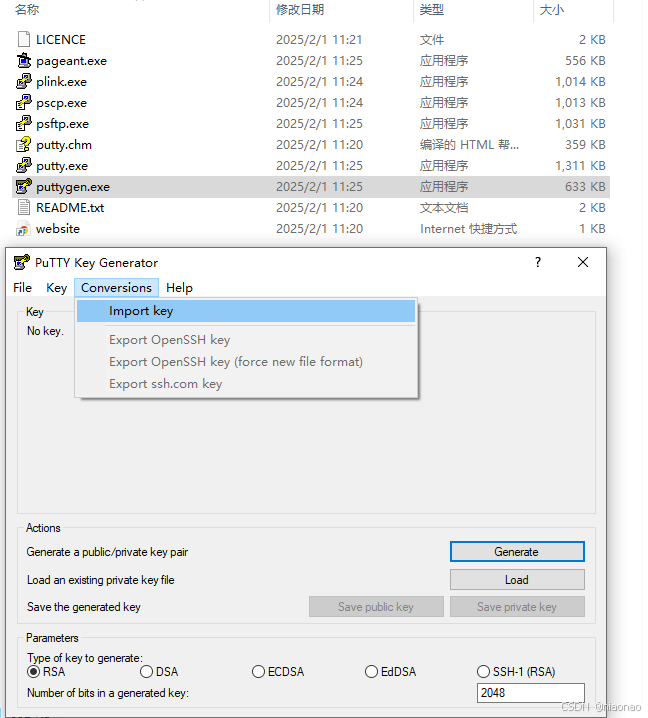Click the Generate button
The image size is (648, 718).
click(517, 552)
